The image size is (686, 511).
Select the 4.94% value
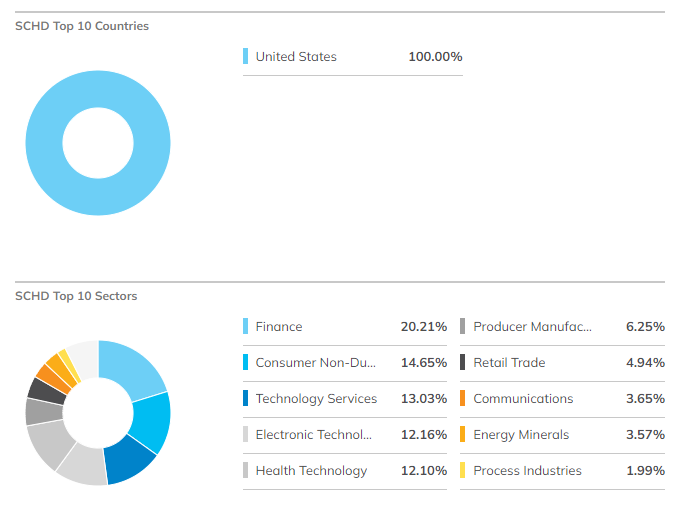[645, 363]
